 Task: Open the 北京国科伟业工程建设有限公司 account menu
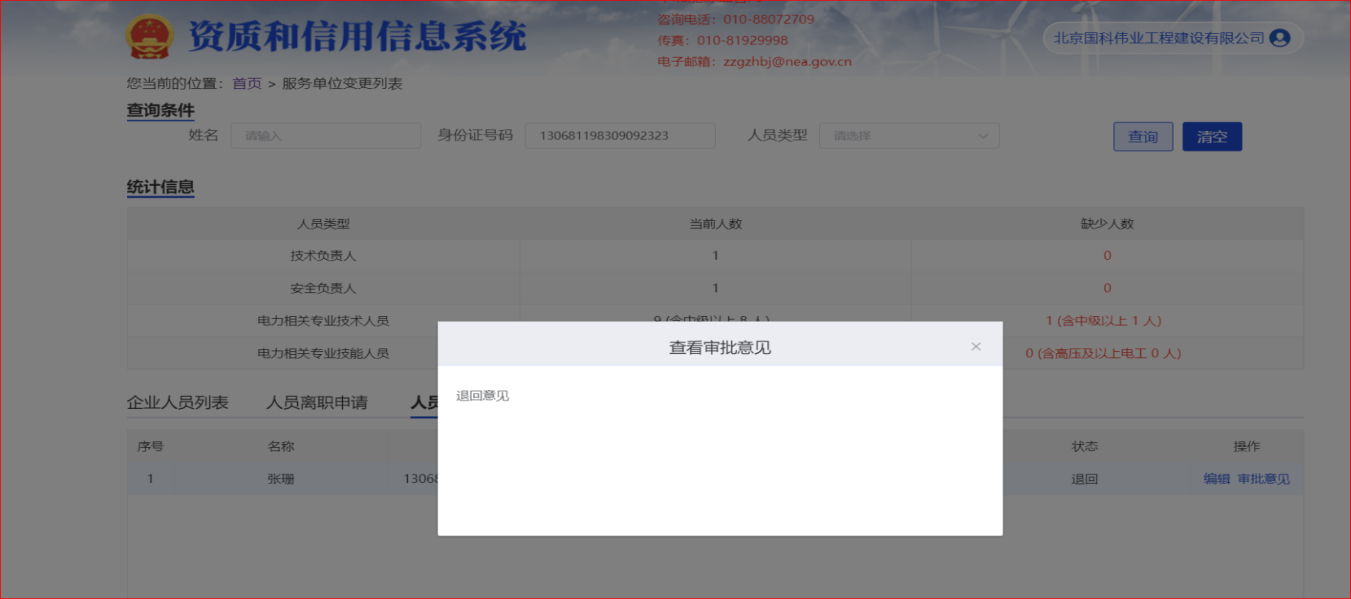[x=1158, y=38]
